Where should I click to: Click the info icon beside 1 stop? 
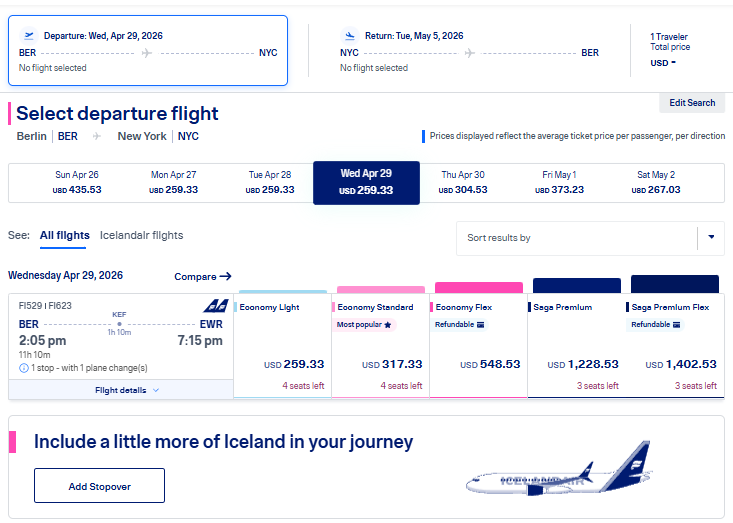click(24, 368)
